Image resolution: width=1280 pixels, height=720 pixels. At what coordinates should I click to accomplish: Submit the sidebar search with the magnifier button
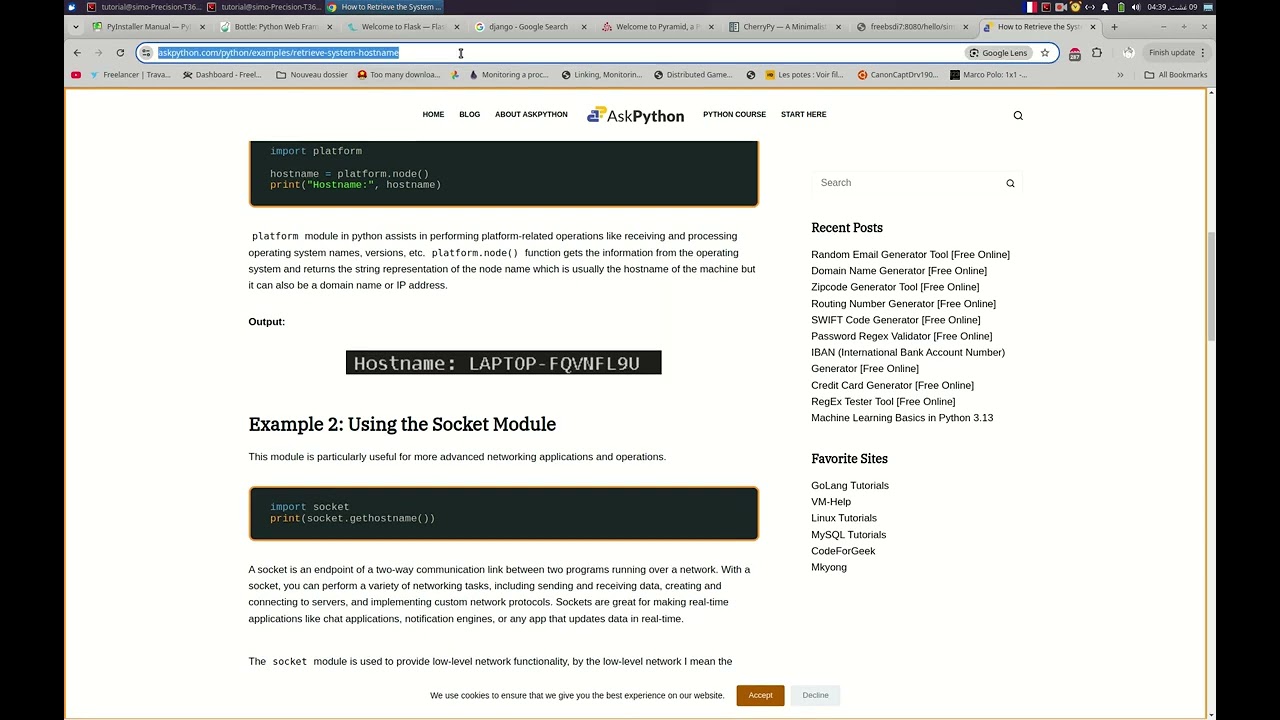point(1010,183)
